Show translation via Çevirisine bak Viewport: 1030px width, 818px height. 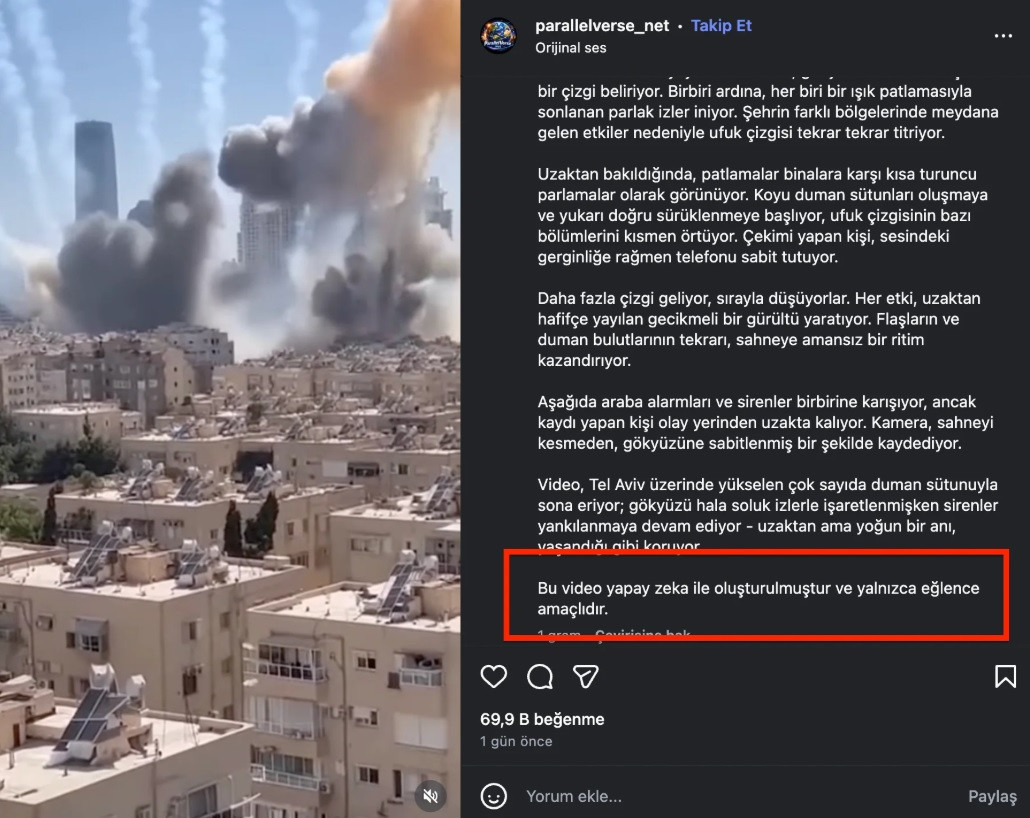[x=642, y=635]
